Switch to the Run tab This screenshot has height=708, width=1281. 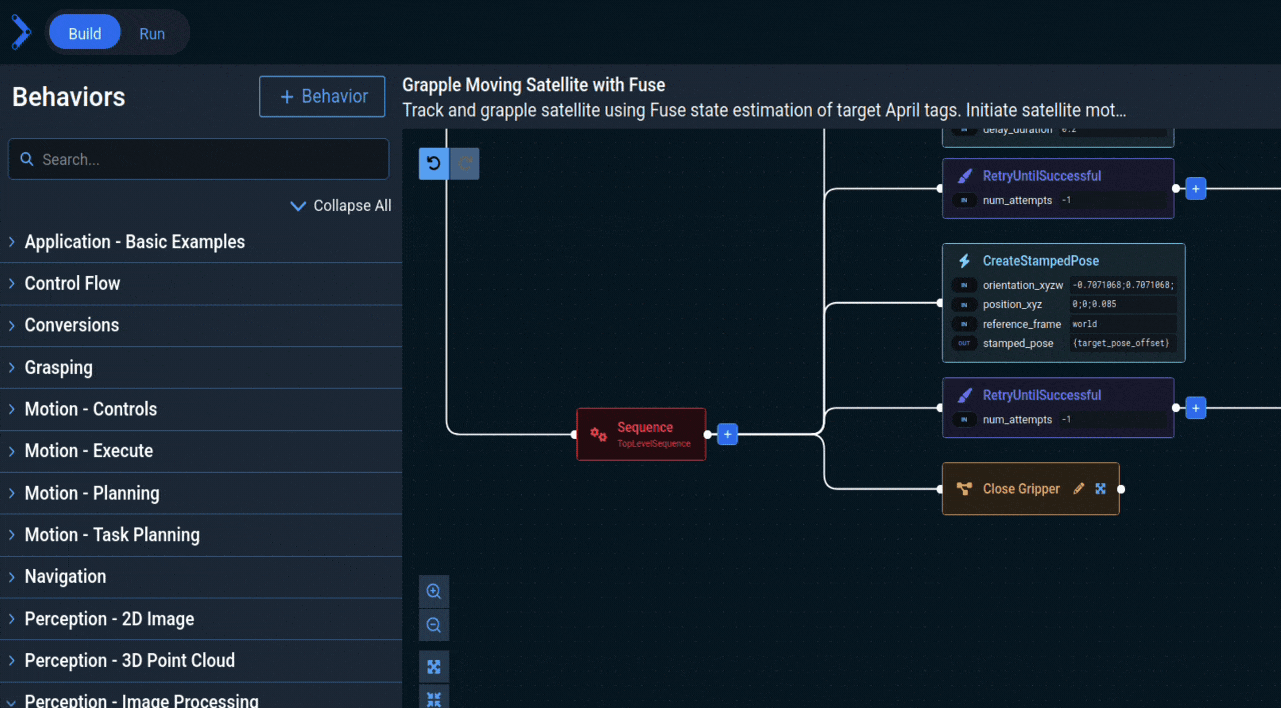click(x=152, y=33)
